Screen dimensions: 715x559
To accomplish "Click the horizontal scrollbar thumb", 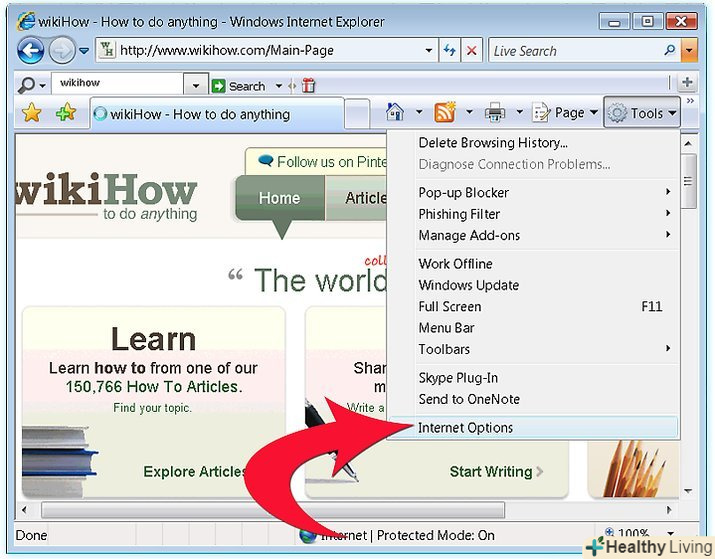I will click(x=273, y=510).
